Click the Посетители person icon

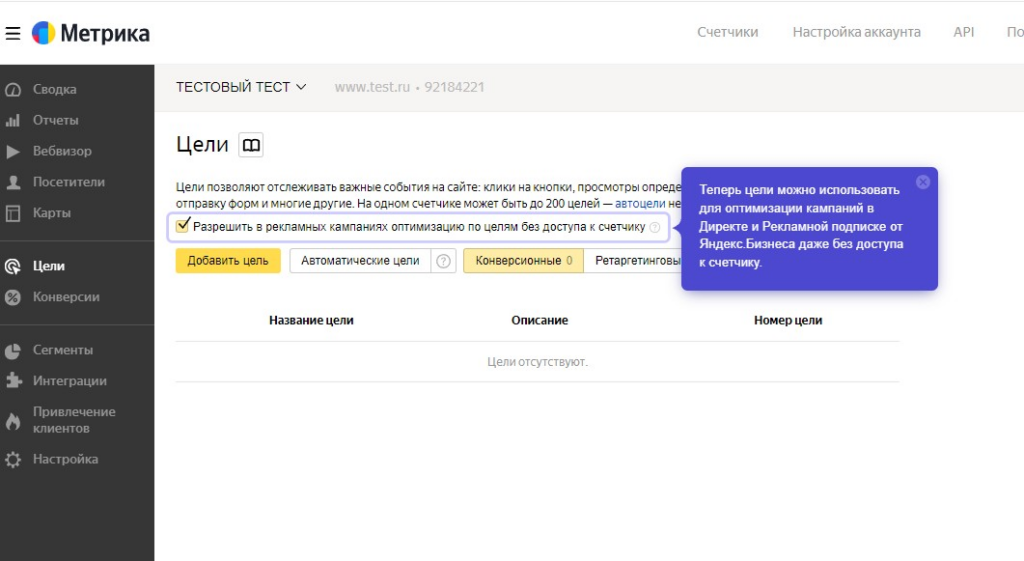click(x=13, y=182)
